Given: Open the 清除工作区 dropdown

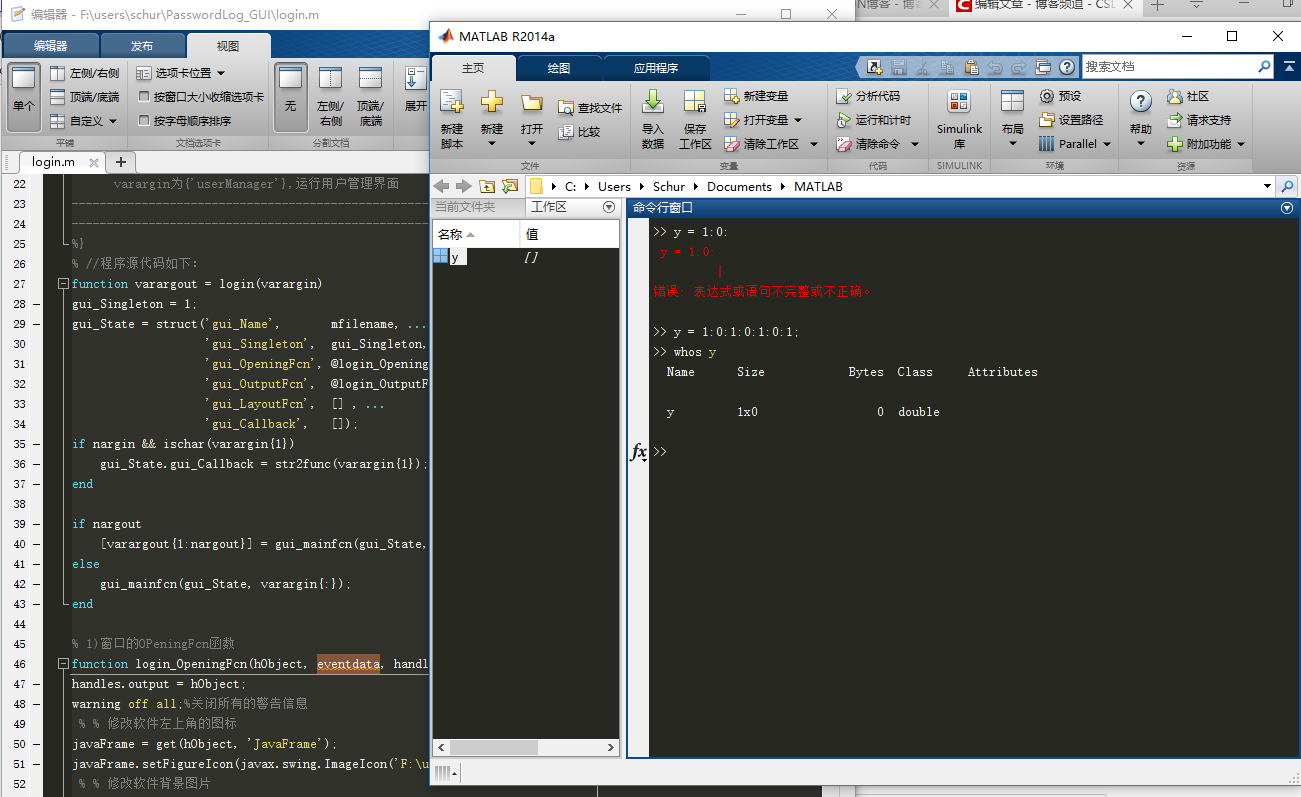Looking at the screenshot, I should point(813,144).
